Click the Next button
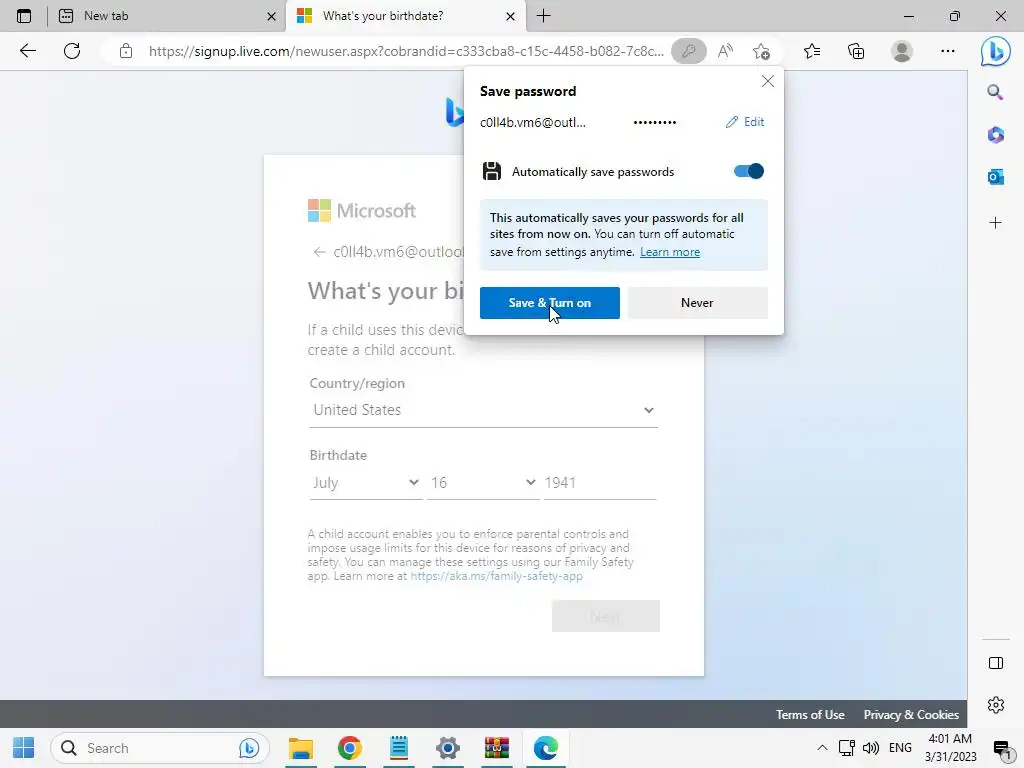Screen dimensions: 1024x768 click(605, 616)
